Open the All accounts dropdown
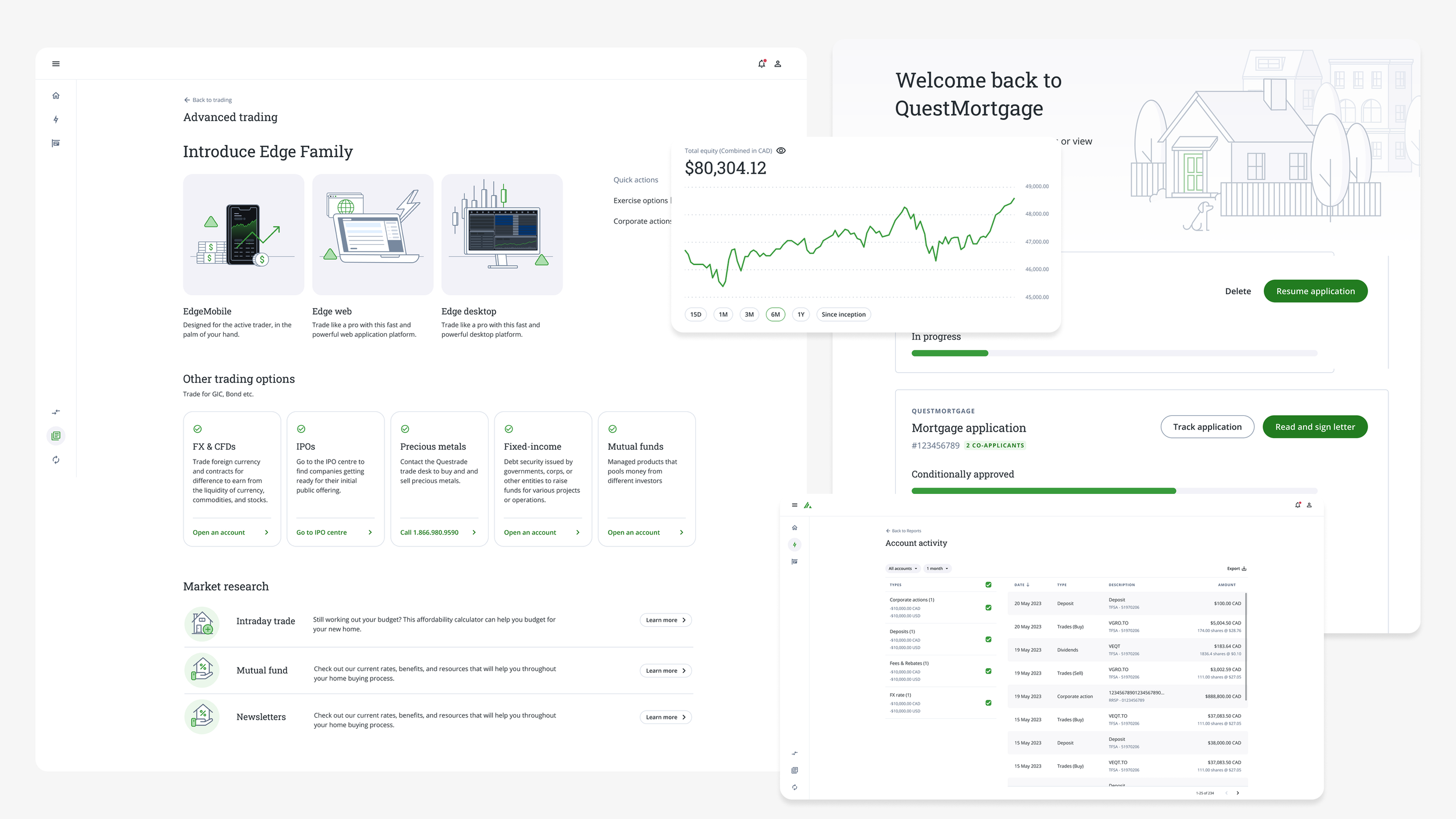Viewport: 1456px width, 819px height. point(903,569)
